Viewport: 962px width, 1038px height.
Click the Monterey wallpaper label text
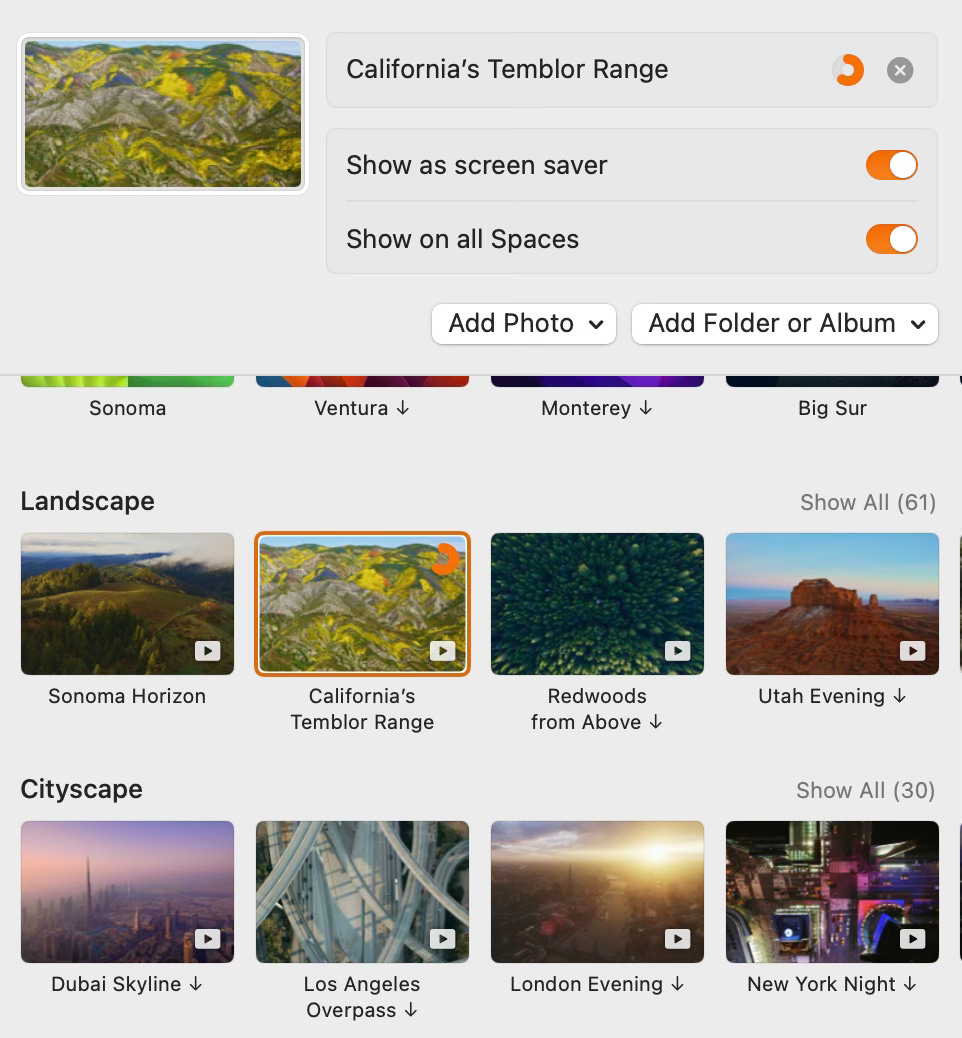pyautogui.click(x=586, y=408)
